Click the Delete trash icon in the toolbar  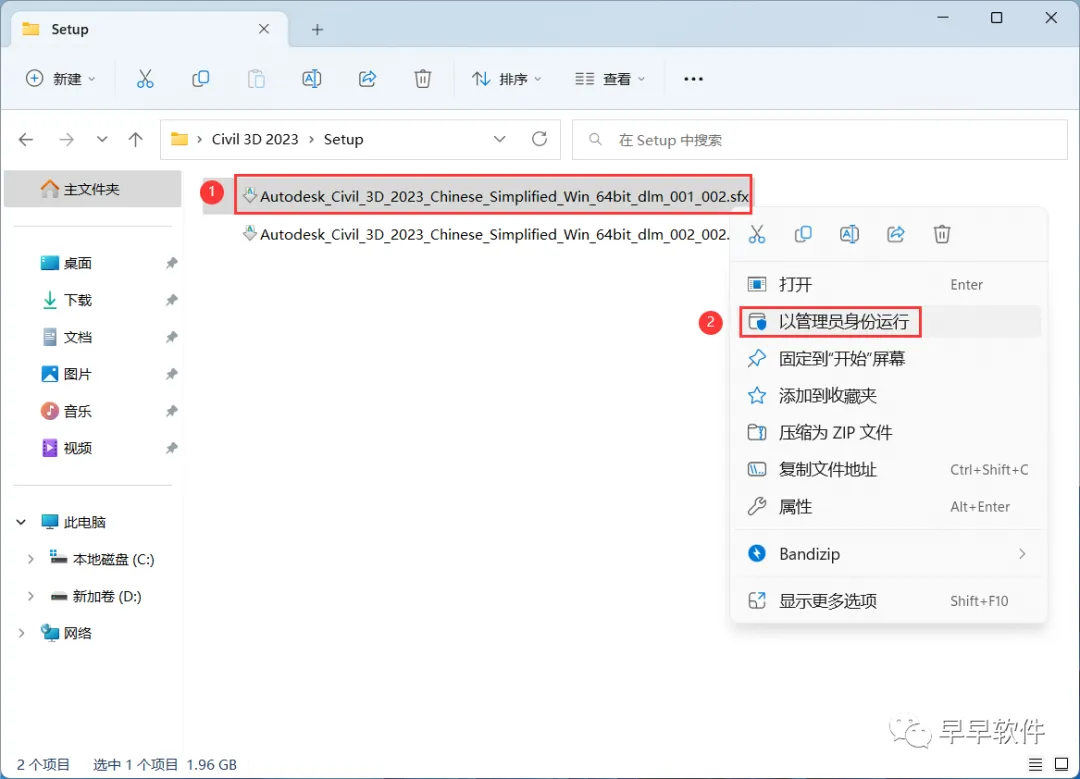pyautogui.click(x=422, y=79)
